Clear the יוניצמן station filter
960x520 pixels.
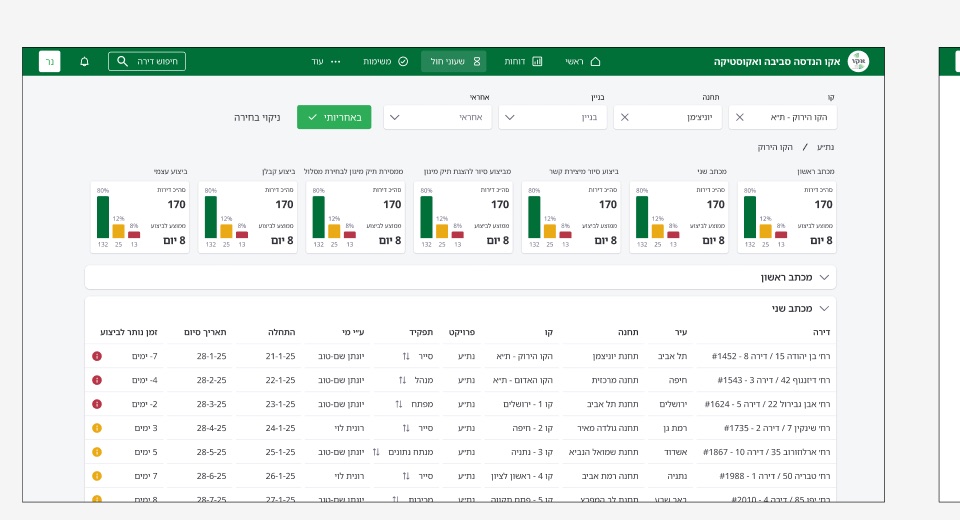click(x=624, y=117)
